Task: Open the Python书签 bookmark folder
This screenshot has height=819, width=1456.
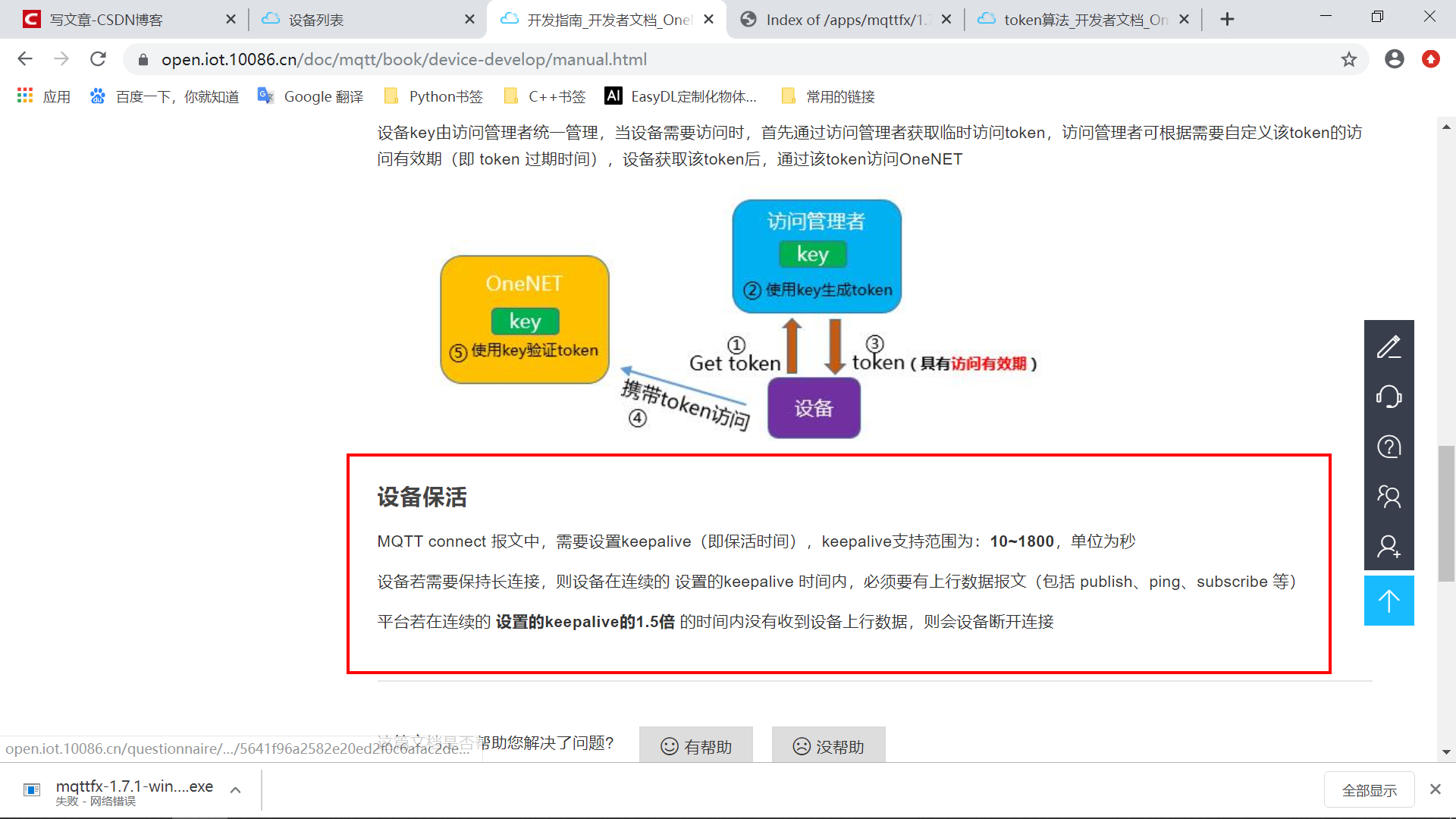Action: pyautogui.click(x=434, y=96)
